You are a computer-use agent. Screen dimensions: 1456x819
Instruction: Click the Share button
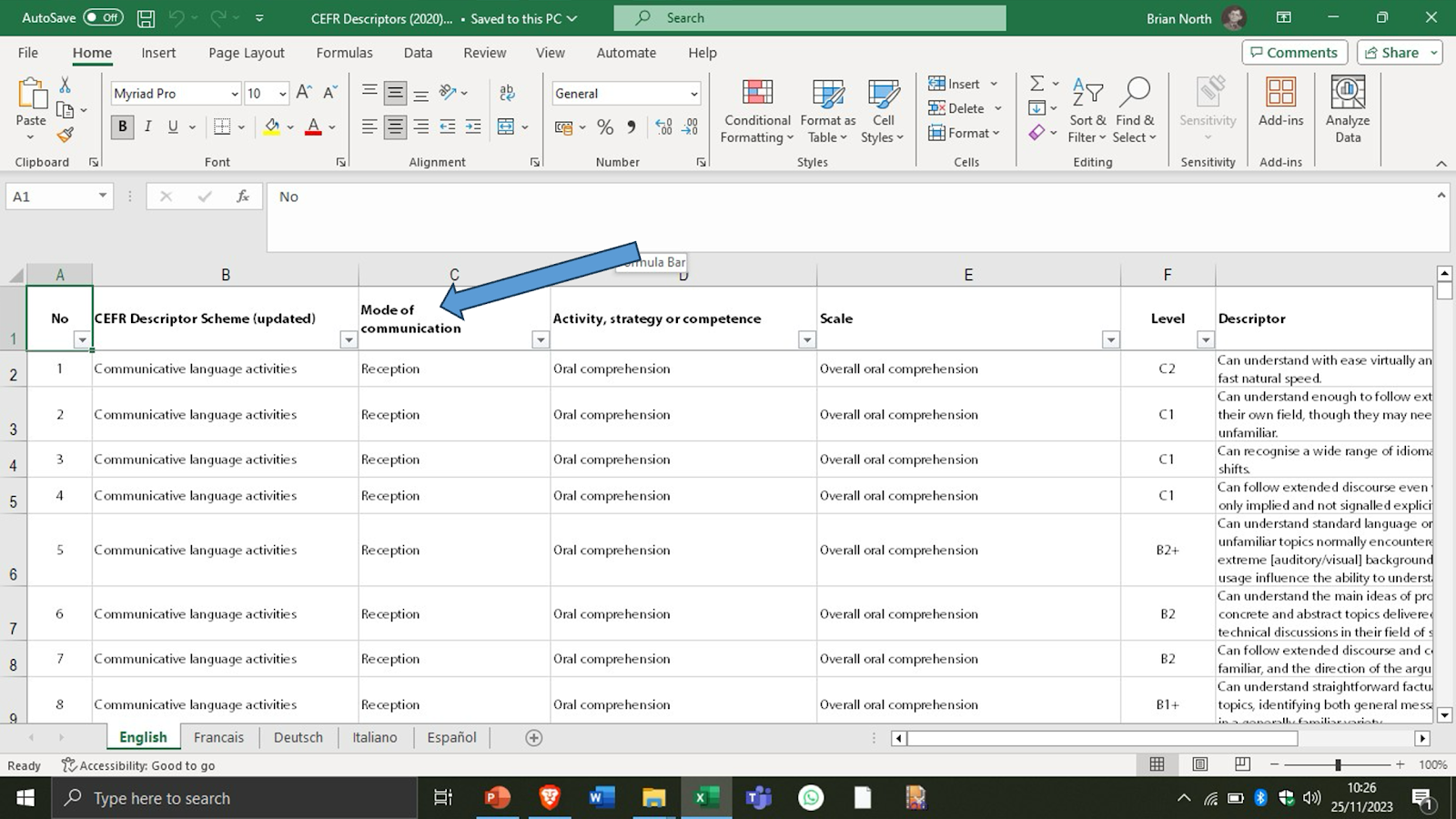(x=1392, y=53)
